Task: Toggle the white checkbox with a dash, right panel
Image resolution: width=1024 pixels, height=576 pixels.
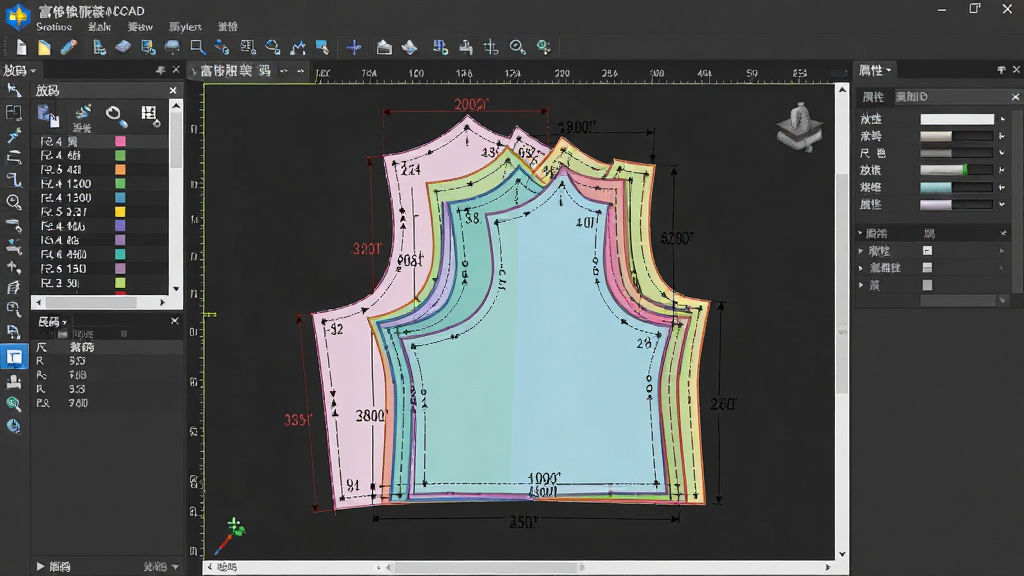Action: [x=927, y=251]
